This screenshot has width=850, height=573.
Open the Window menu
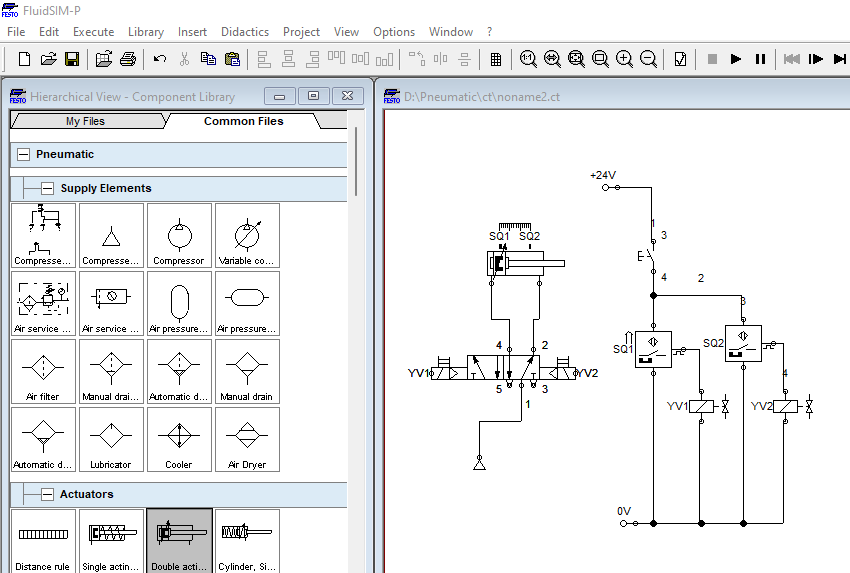[451, 32]
